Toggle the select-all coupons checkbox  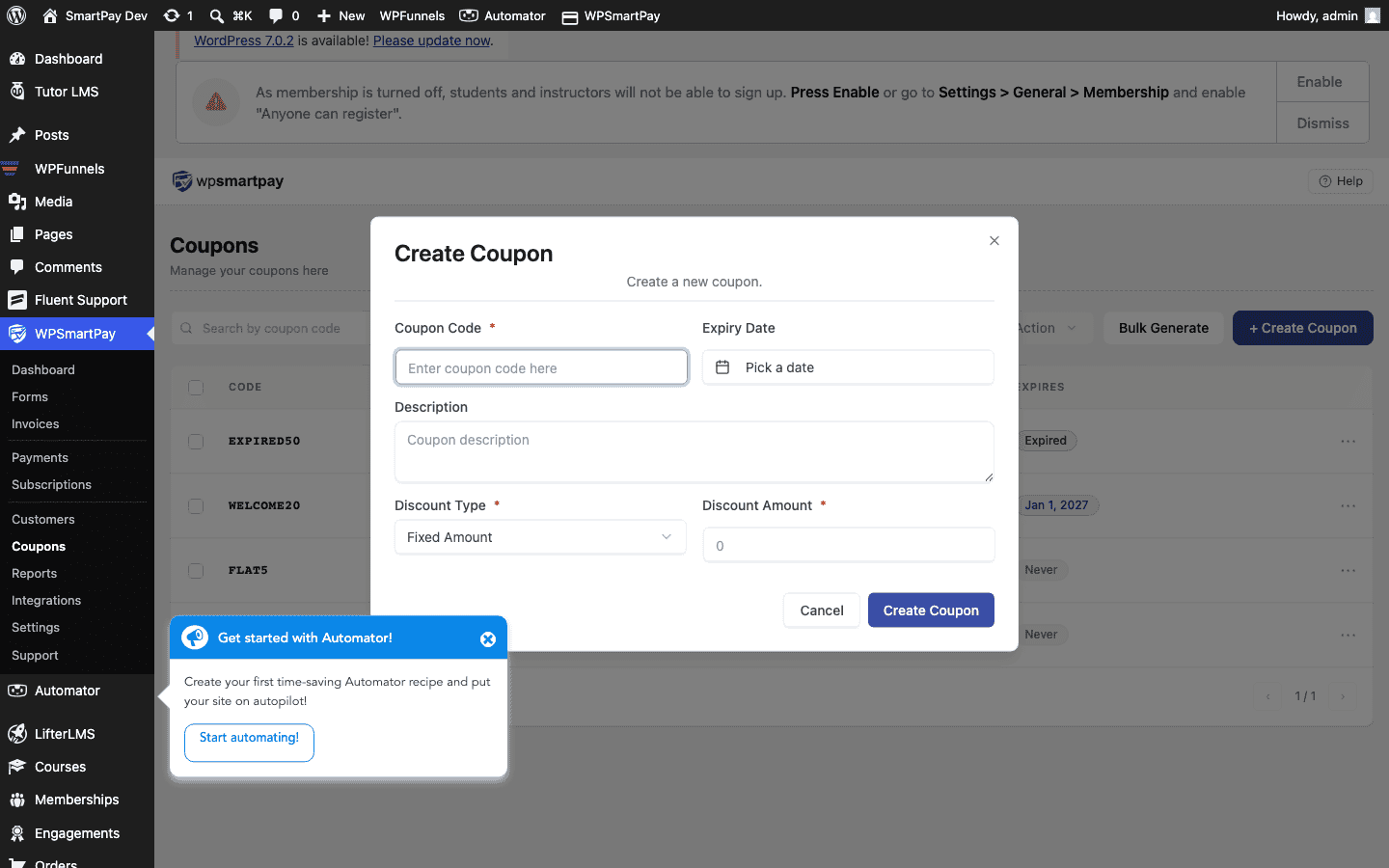pos(196,387)
